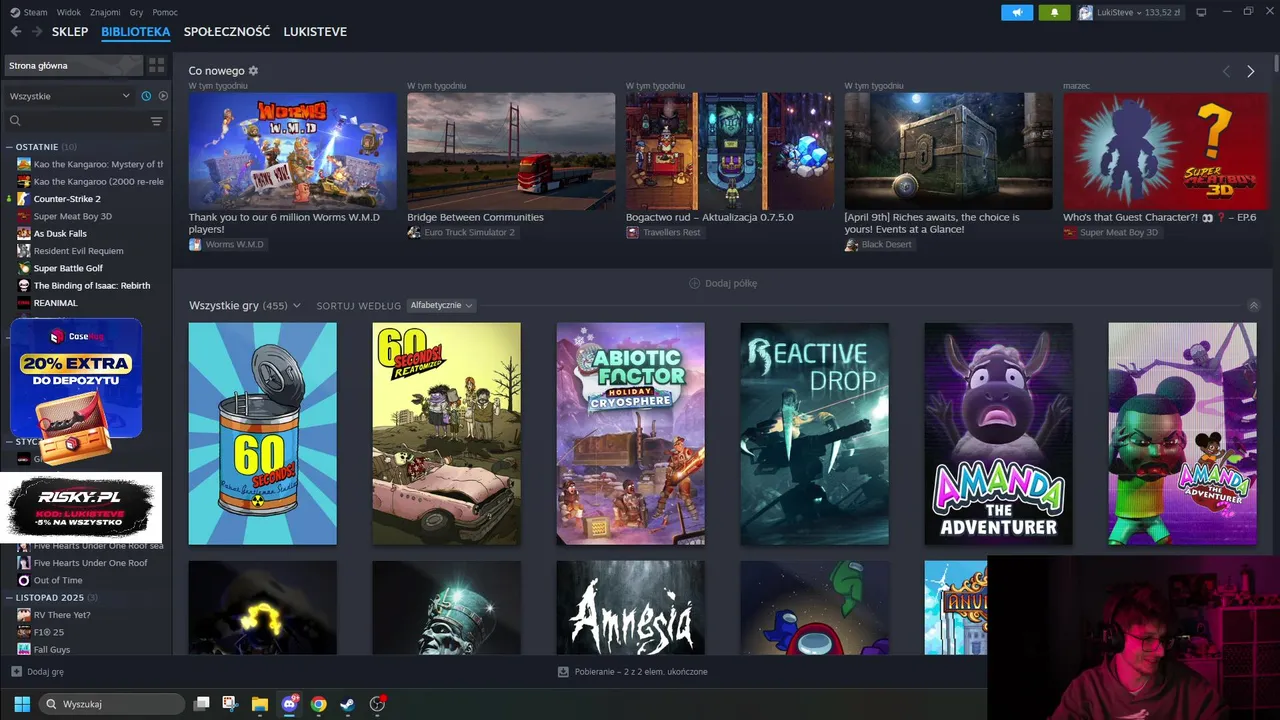Image resolution: width=1280 pixels, height=720 pixels.
Task: Click Dodaj półkę button
Action: (723, 283)
